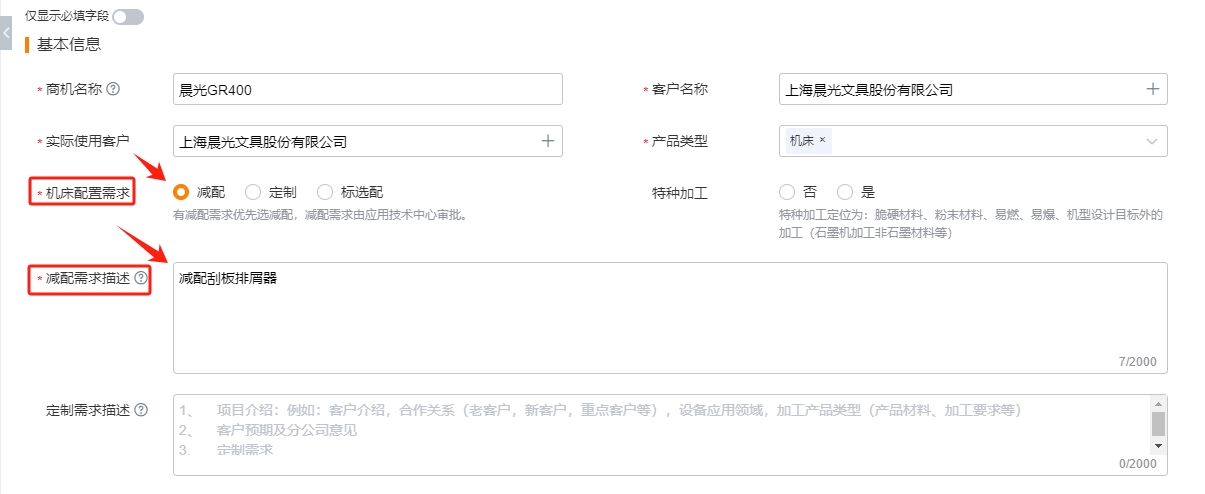
Task: Click help icon beside 减配需求描述
Action: [141, 278]
